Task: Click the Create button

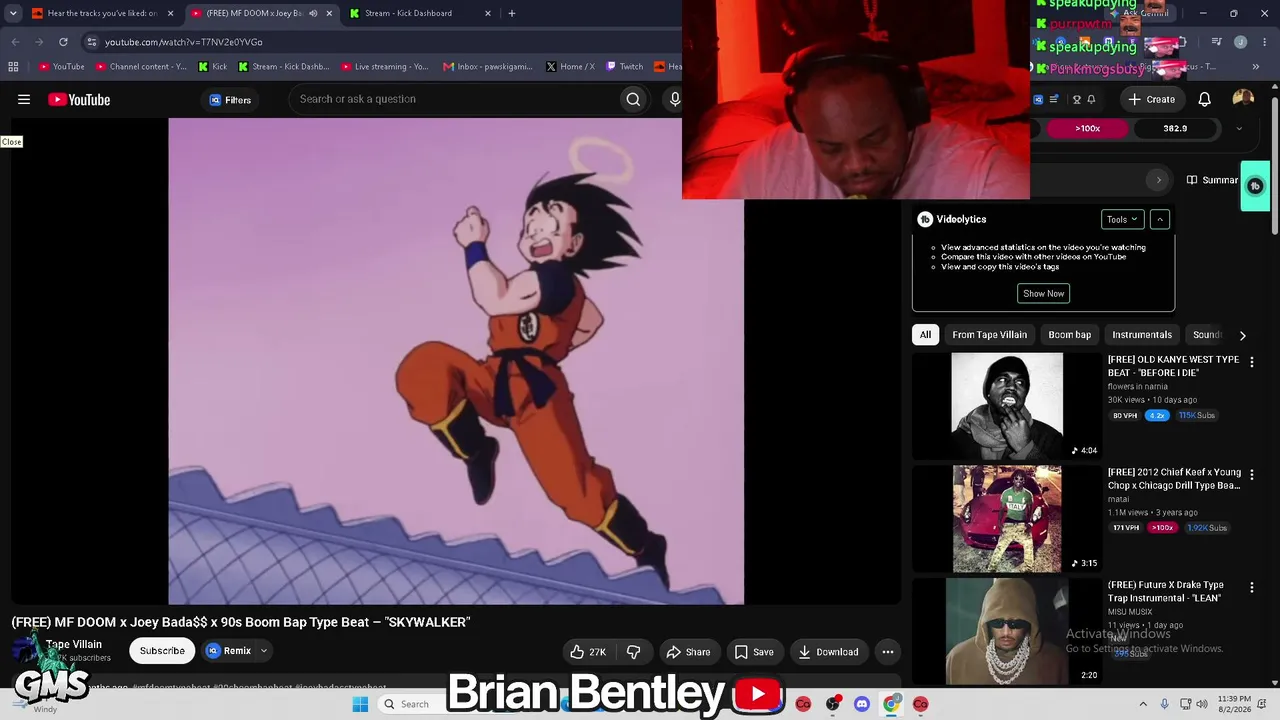Action: pyautogui.click(x=1152, y=99)
